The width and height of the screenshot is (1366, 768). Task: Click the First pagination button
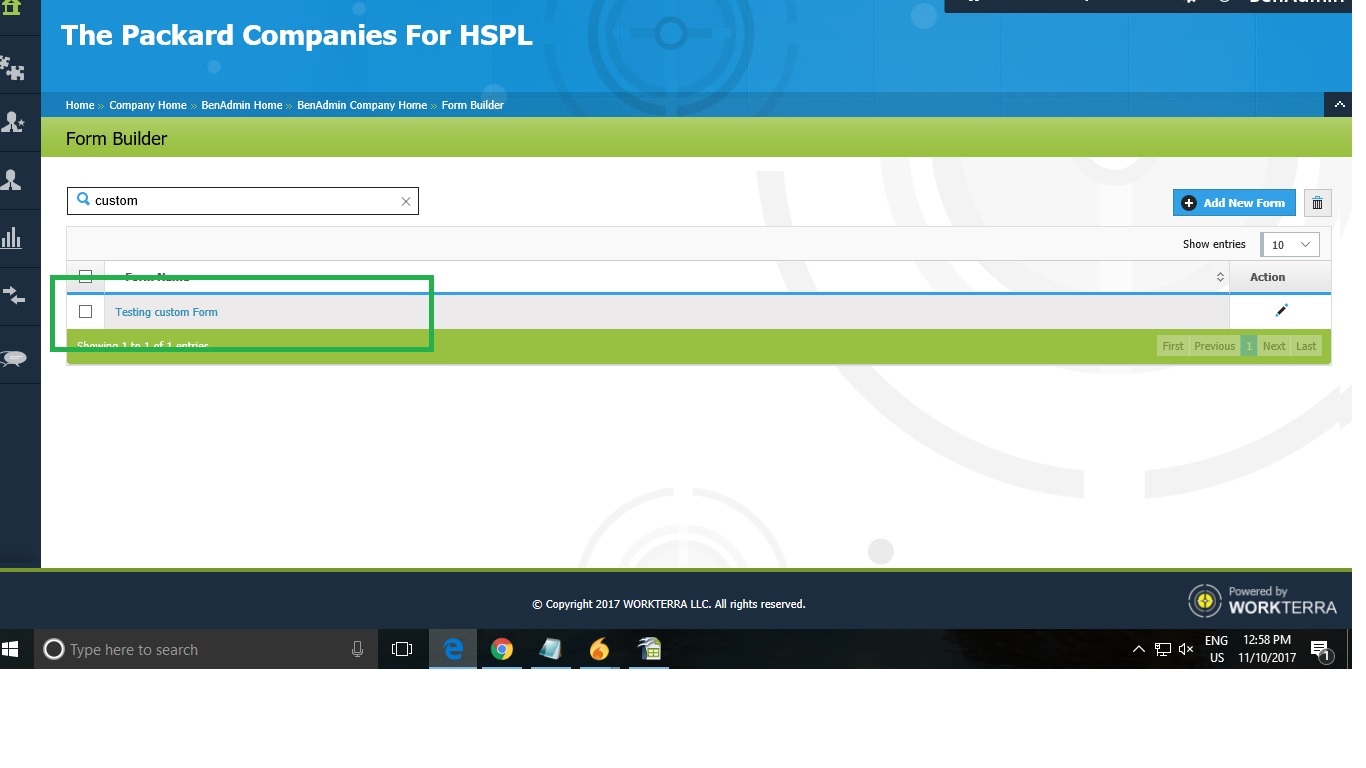coord(1173,346)
